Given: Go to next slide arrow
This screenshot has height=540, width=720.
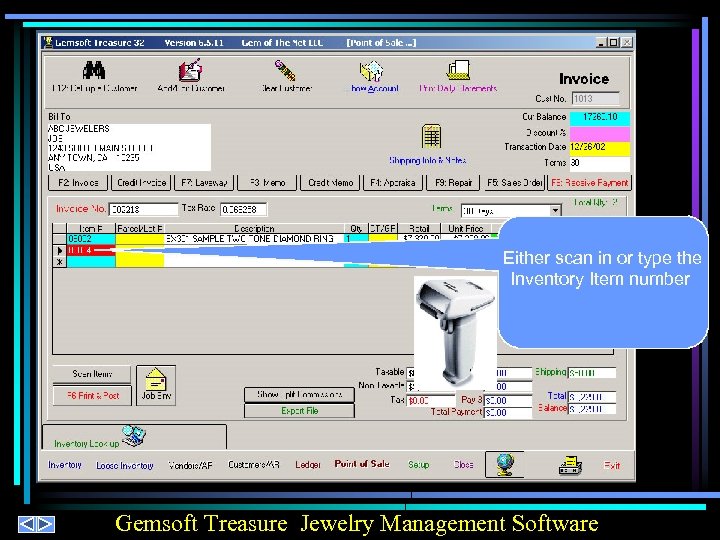Looking at the screenshot, I should click(46, 524).
